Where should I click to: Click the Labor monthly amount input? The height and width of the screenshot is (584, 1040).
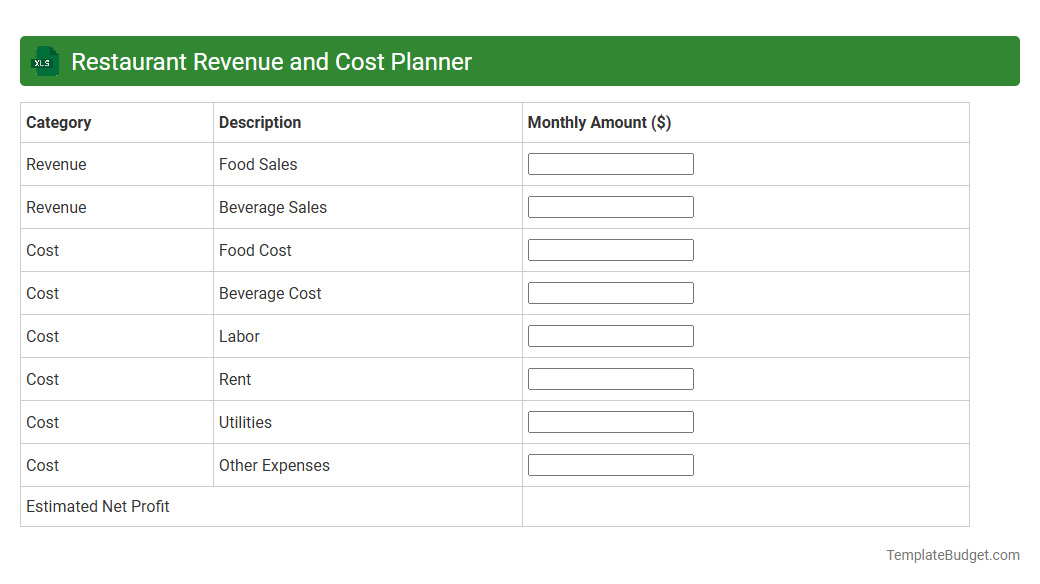pos(610,335)
